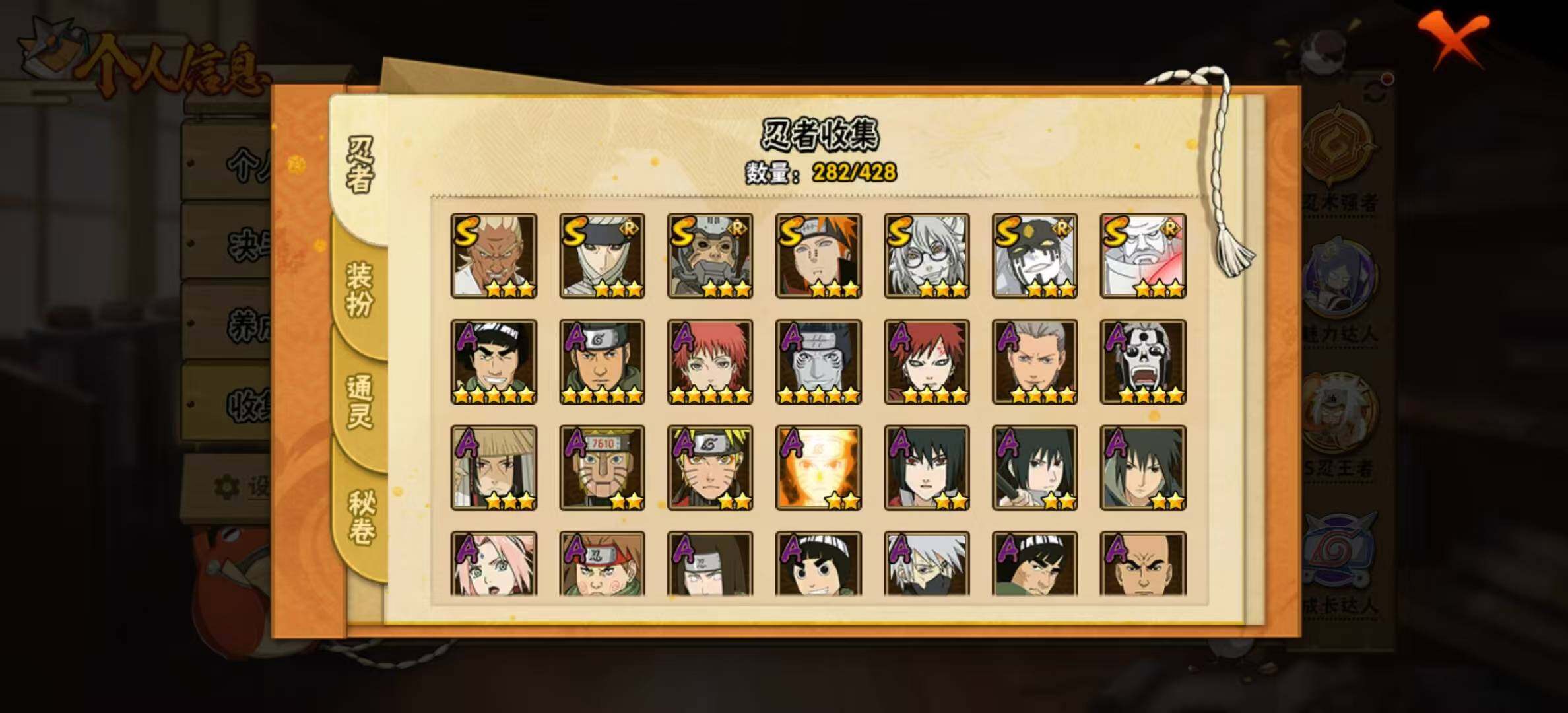
Task: Select the Gaara A-rank portrait
Action: (927, 362)
